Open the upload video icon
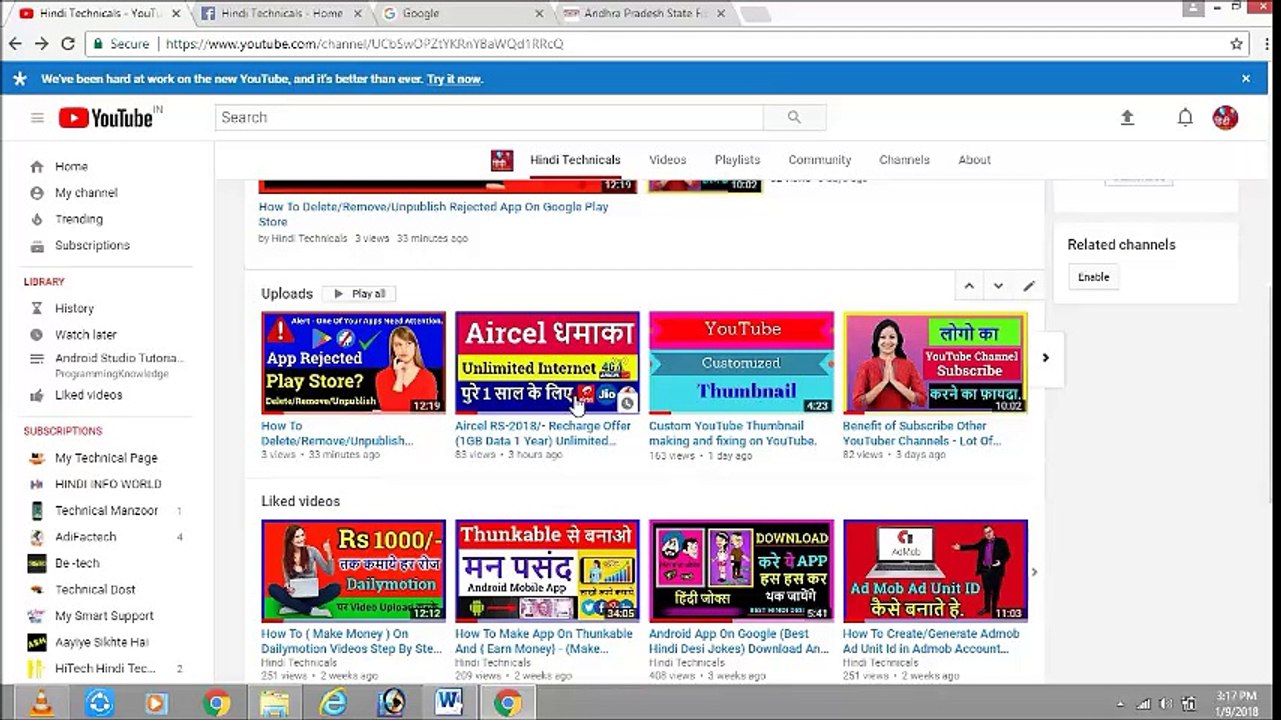Image resolution: width=1281 pixels, height=720 pixels. click(x=1127, y=117)
